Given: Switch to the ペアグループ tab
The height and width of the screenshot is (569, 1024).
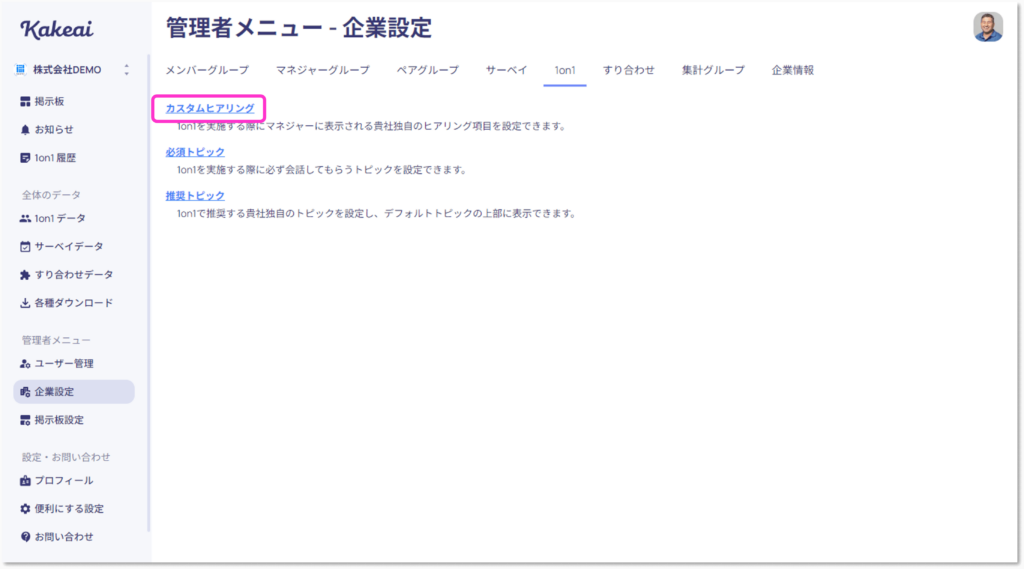Looking at the screenshot, I should click(427, 70).
